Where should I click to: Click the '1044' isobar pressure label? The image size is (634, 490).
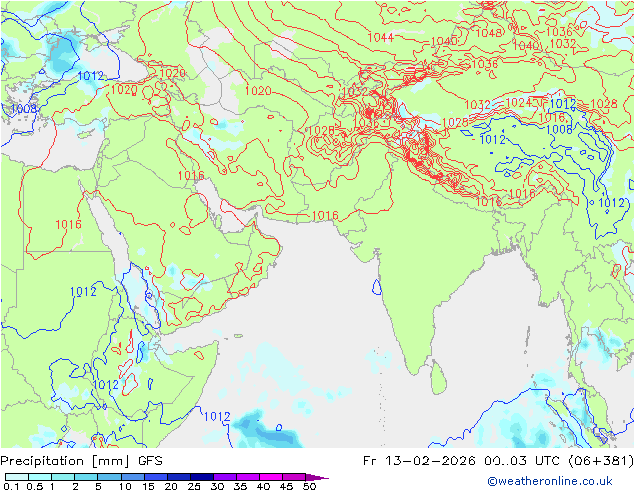(380, 38)
